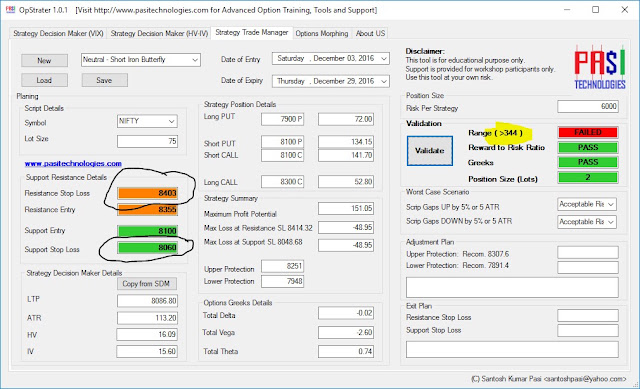
Task: Click the Lower Protection field 7948 in Strategy Summary
Action: click(282, 281)
